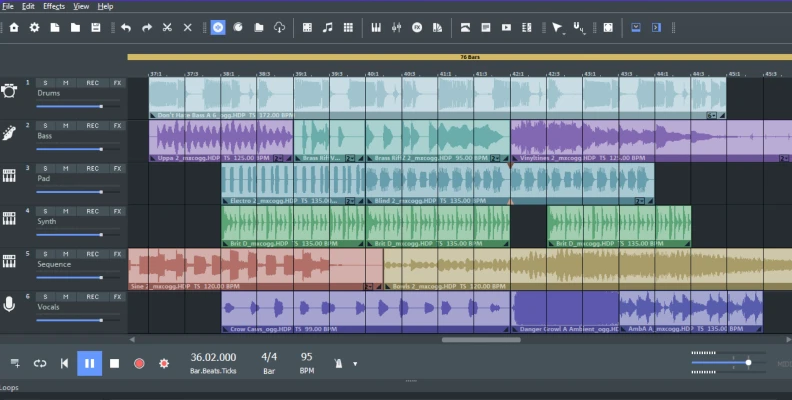Screen dimensions: 792x400
Task: Click the scissors cut icon in toolbar
Action: tap(166, 27)
